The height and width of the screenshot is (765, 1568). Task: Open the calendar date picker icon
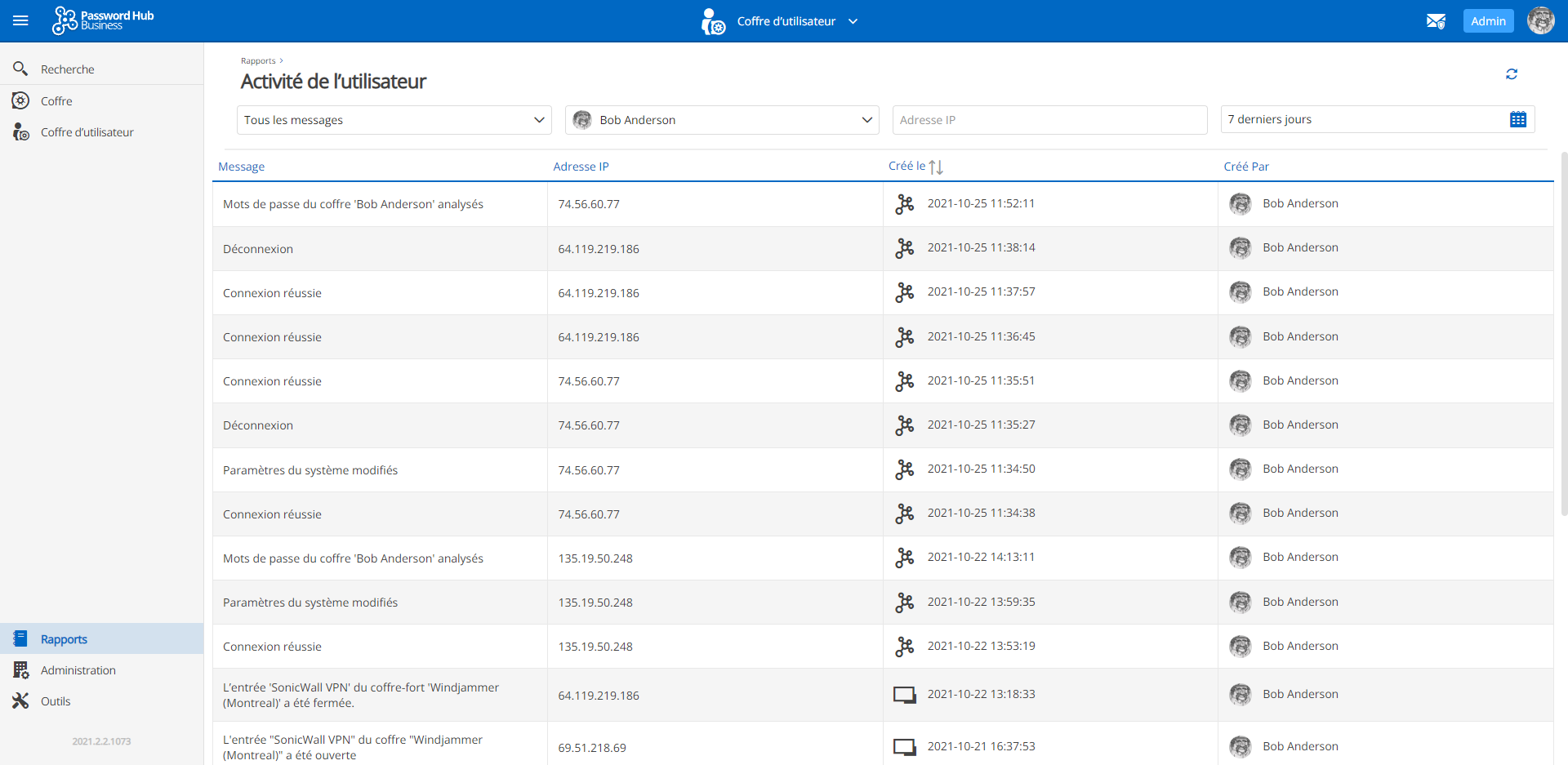[x=1517, y=120]
